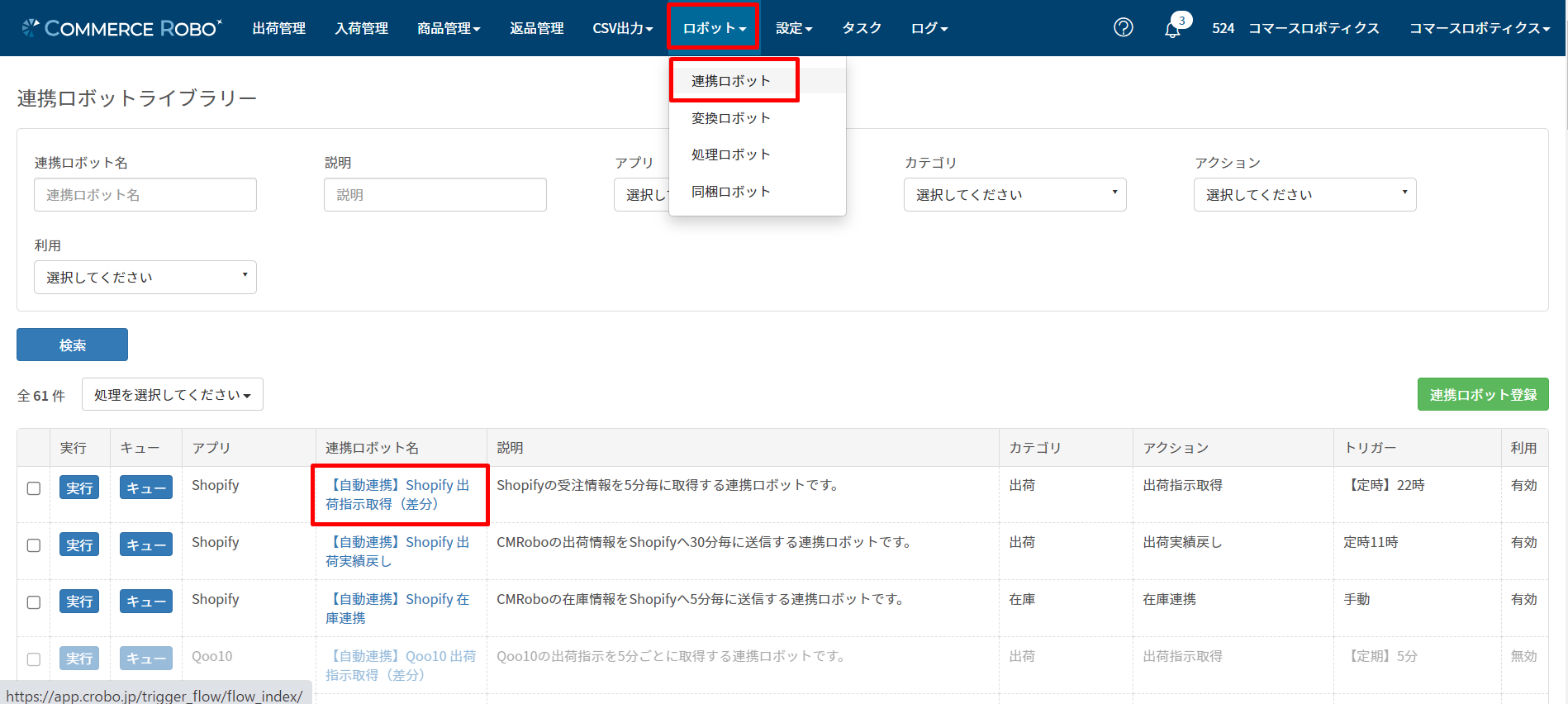Expand the 商品管理 menu
The width and height of the screenshot is (1568, 704).
(x=449, y=28)
